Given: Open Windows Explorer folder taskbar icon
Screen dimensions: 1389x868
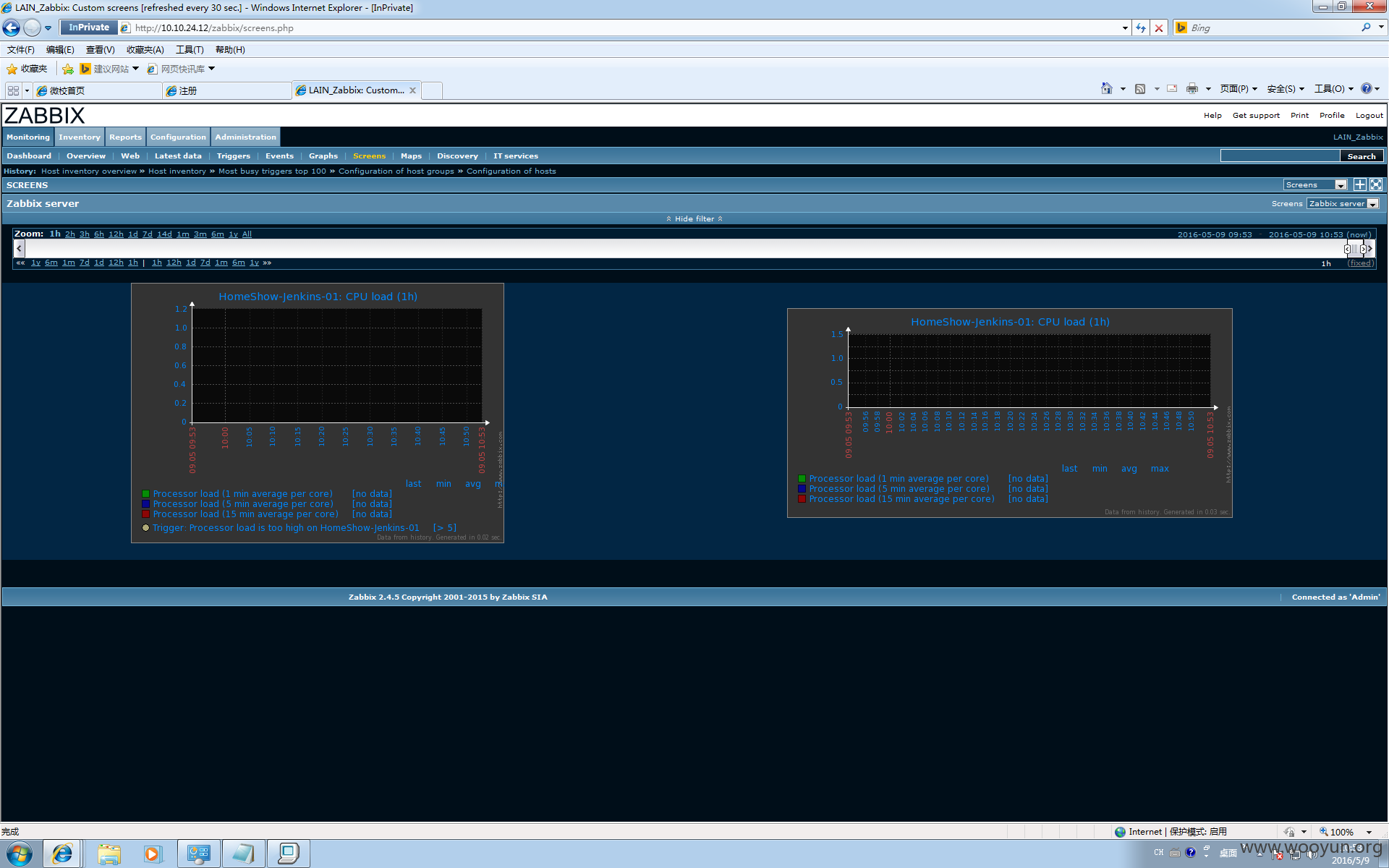Looking at the screenshot, I should 109,854.
